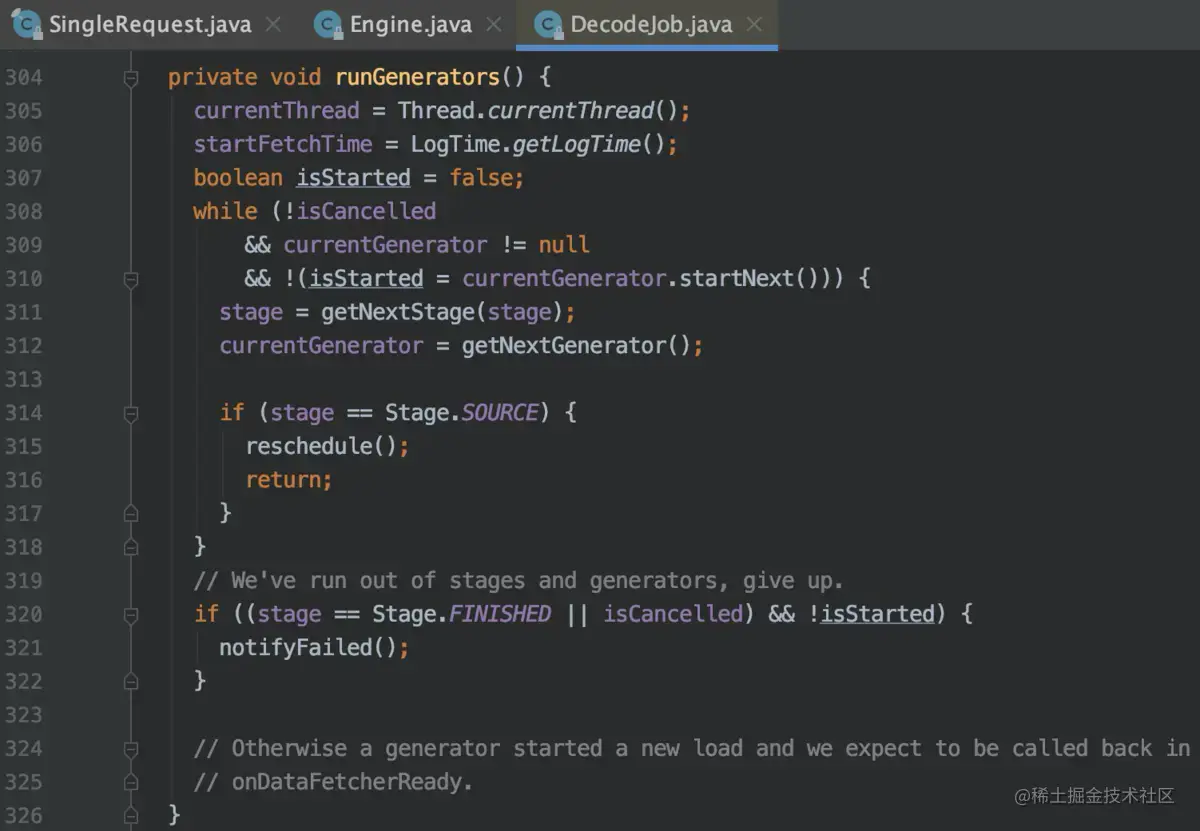
Task: Switch to the SingleRequest.java tab
Action: pyautogui.click(x=150, y=24)
